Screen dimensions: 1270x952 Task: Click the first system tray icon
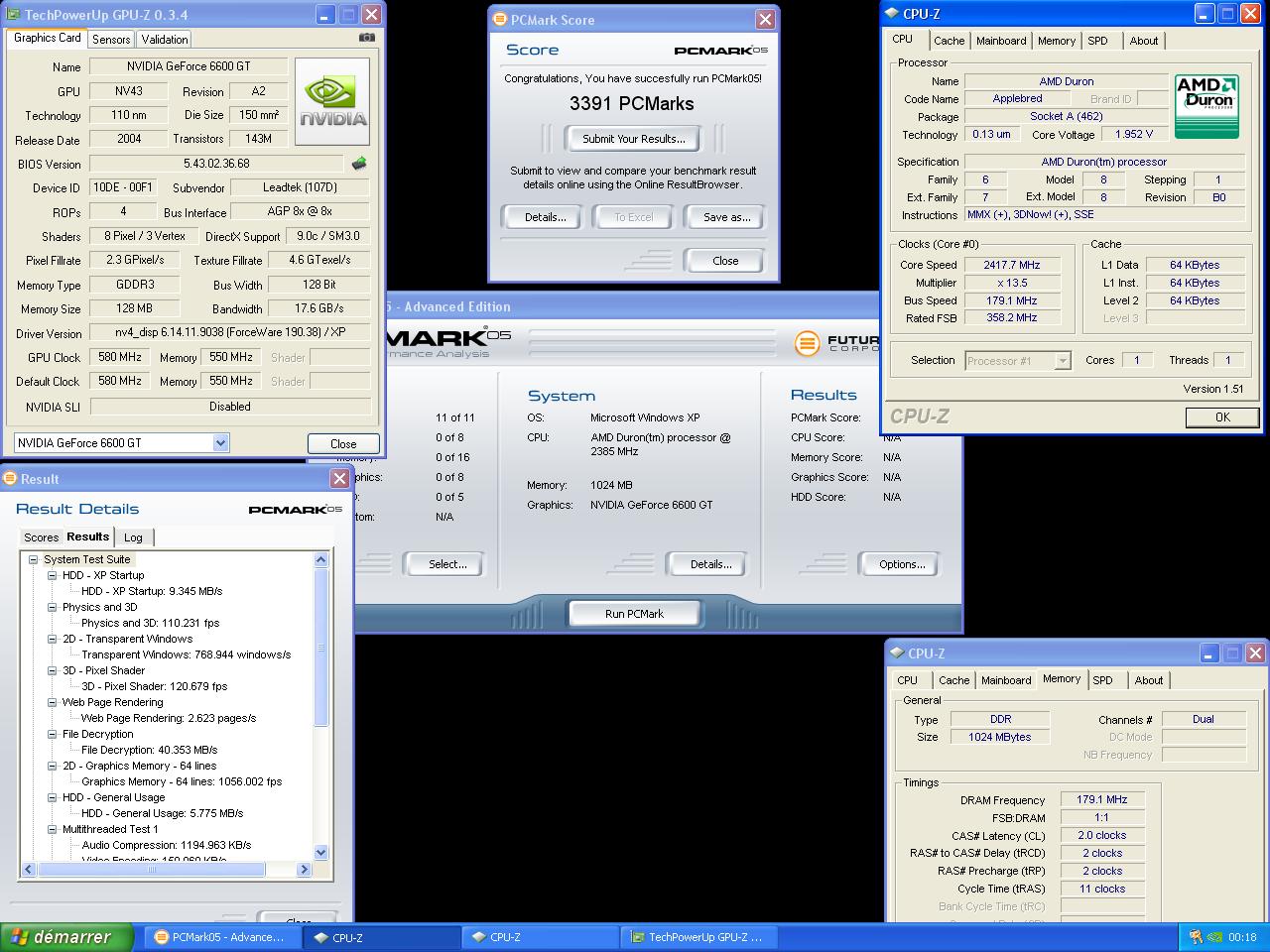[x=1196, y=937]
